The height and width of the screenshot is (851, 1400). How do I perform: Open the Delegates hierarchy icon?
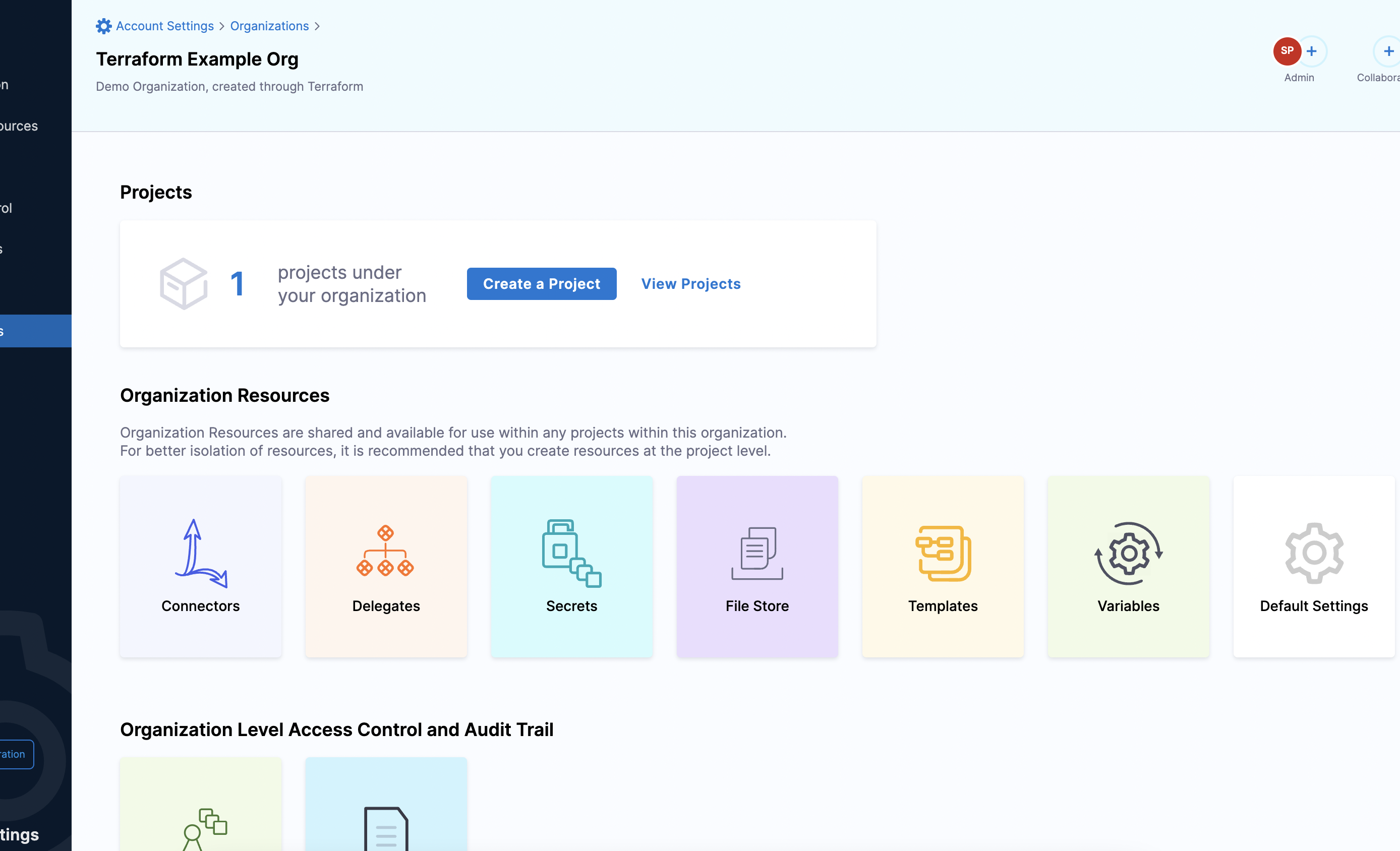pos(385,551)
